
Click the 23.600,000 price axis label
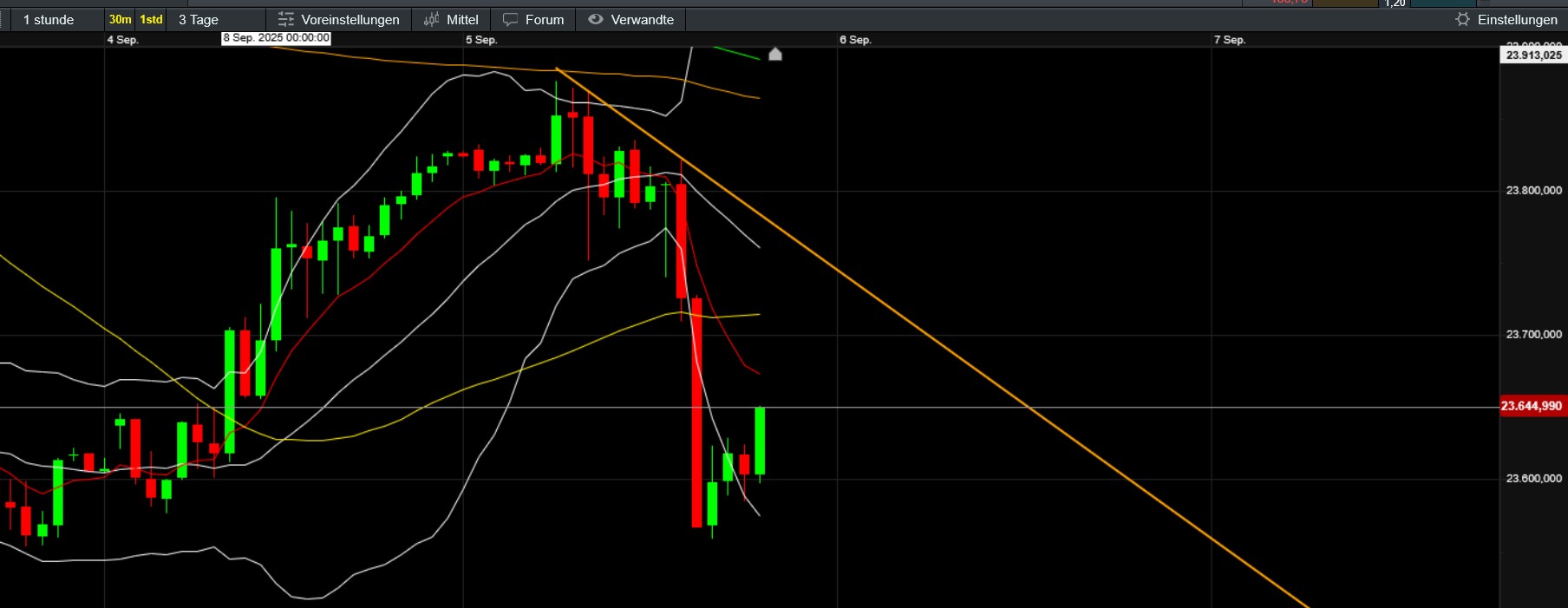[1533, 478]
